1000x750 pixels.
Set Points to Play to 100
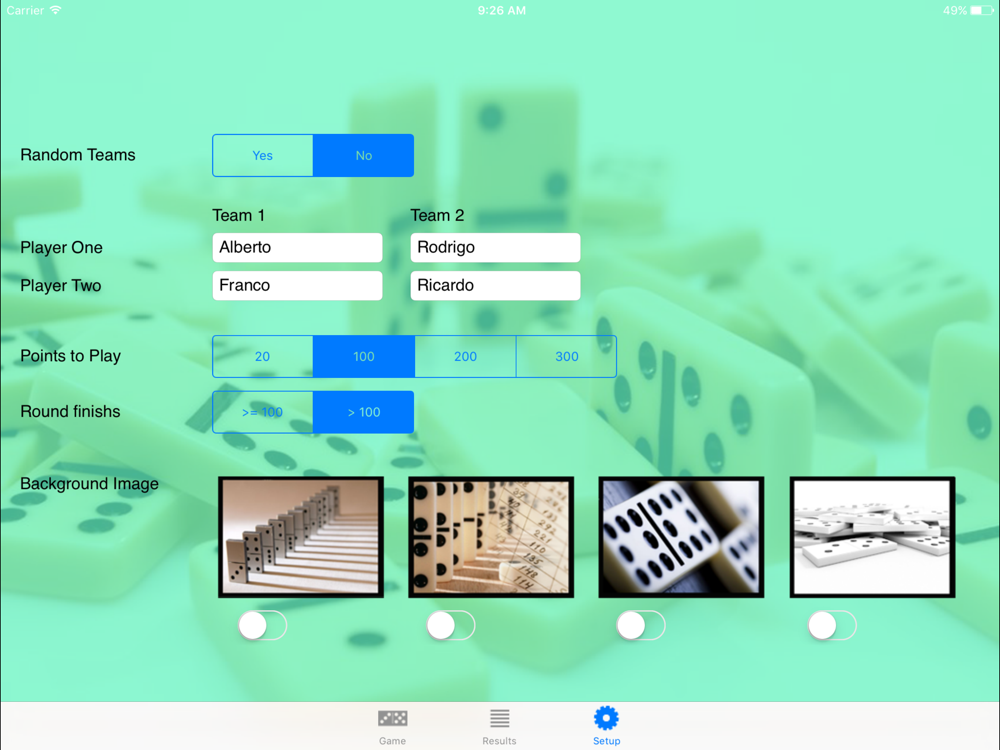click(x=364, y=357)
